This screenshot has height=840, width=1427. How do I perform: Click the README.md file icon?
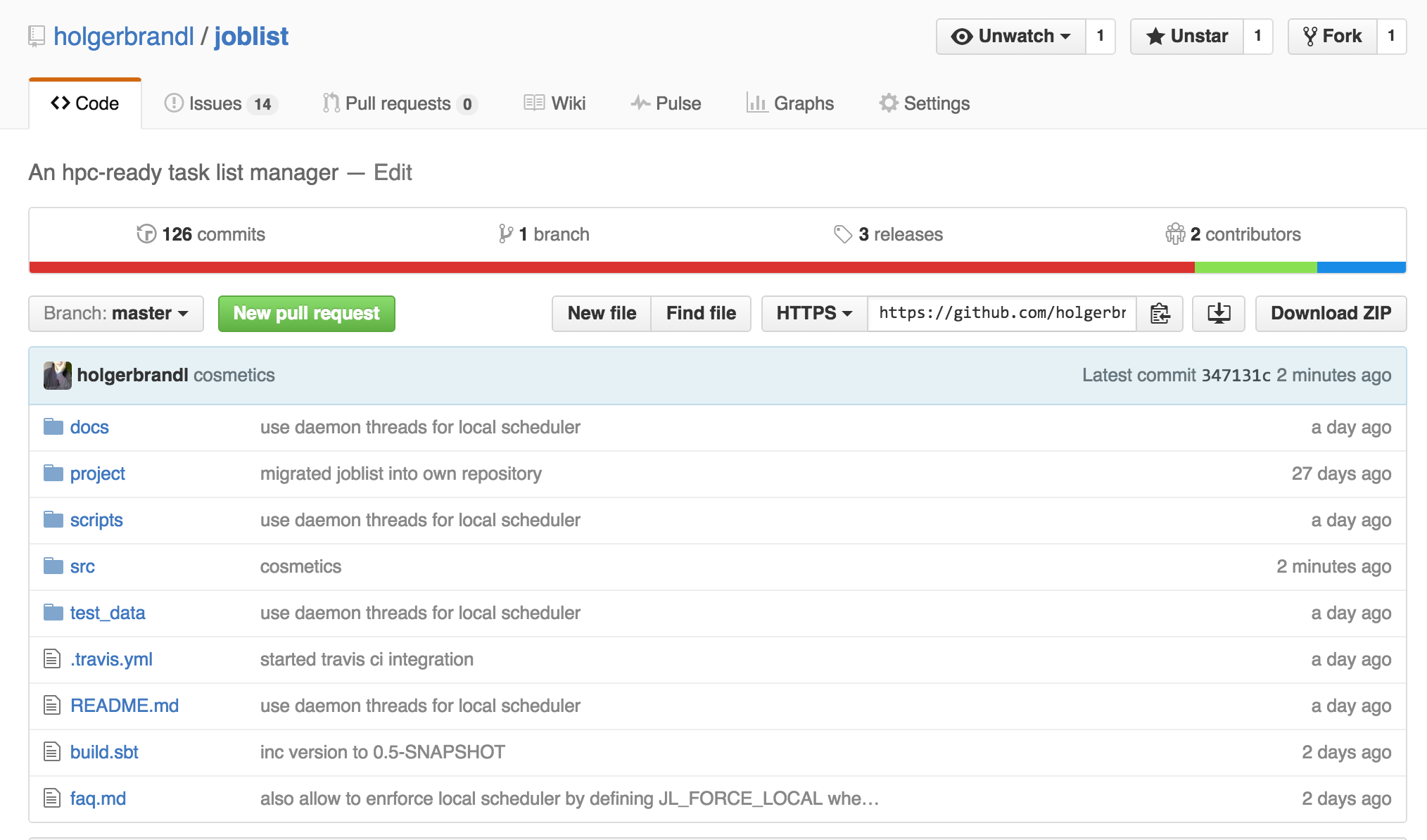click(52, 706)
